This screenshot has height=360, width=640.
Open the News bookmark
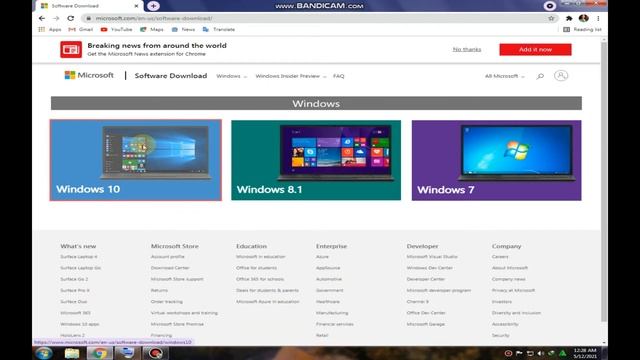click(183, 29)
